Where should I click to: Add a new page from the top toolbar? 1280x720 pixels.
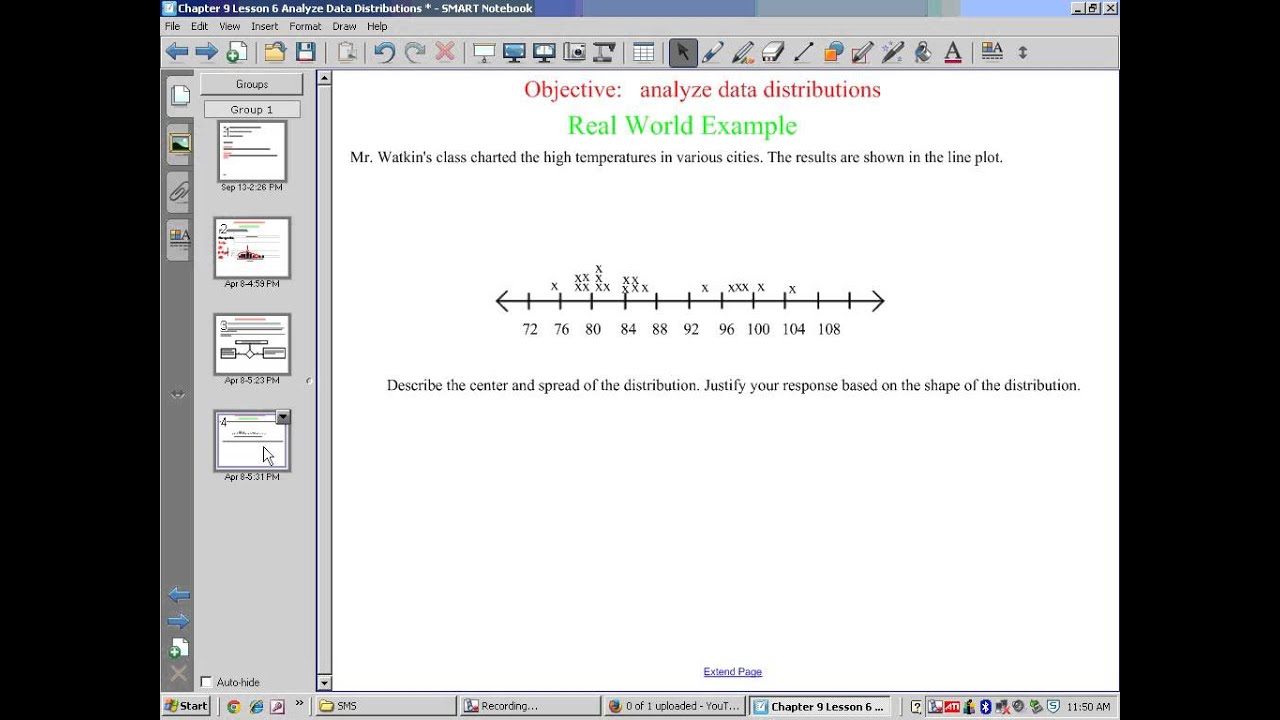tap(236, 52)
